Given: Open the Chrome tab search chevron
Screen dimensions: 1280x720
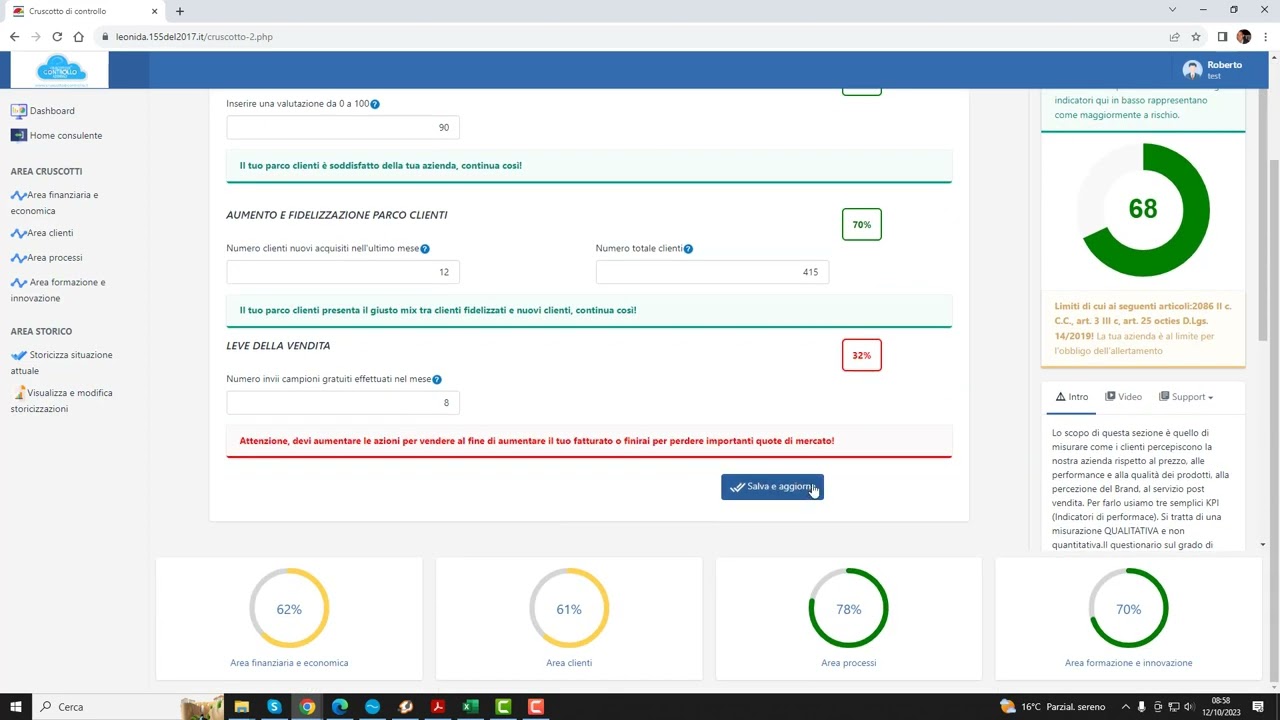Looking at the screenshot, I should point(1172,11).
